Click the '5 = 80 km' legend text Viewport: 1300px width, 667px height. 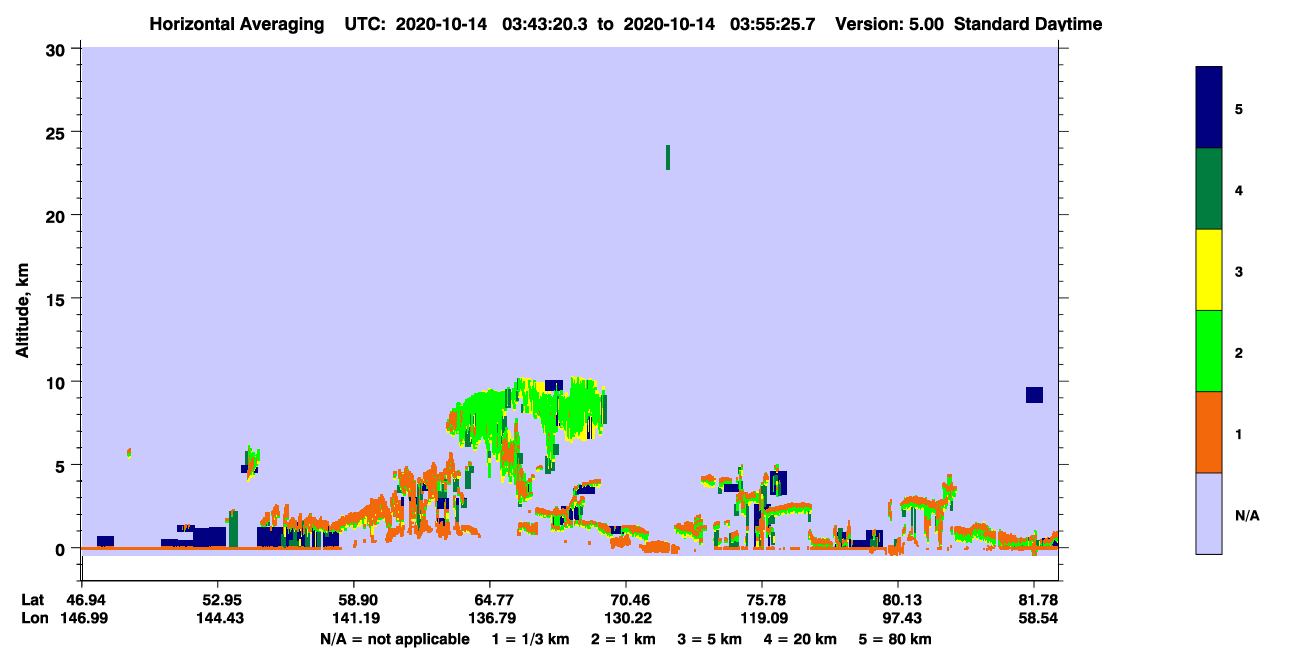coord(896,639)
